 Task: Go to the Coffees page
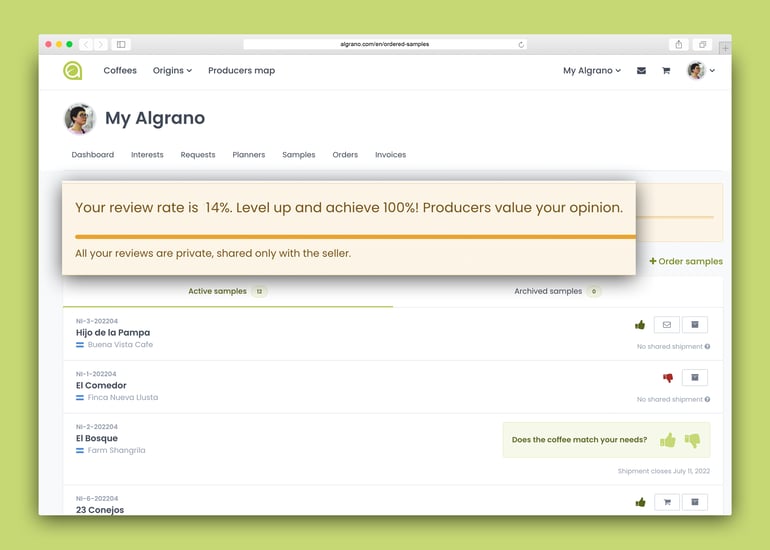[x=120, y=71]
